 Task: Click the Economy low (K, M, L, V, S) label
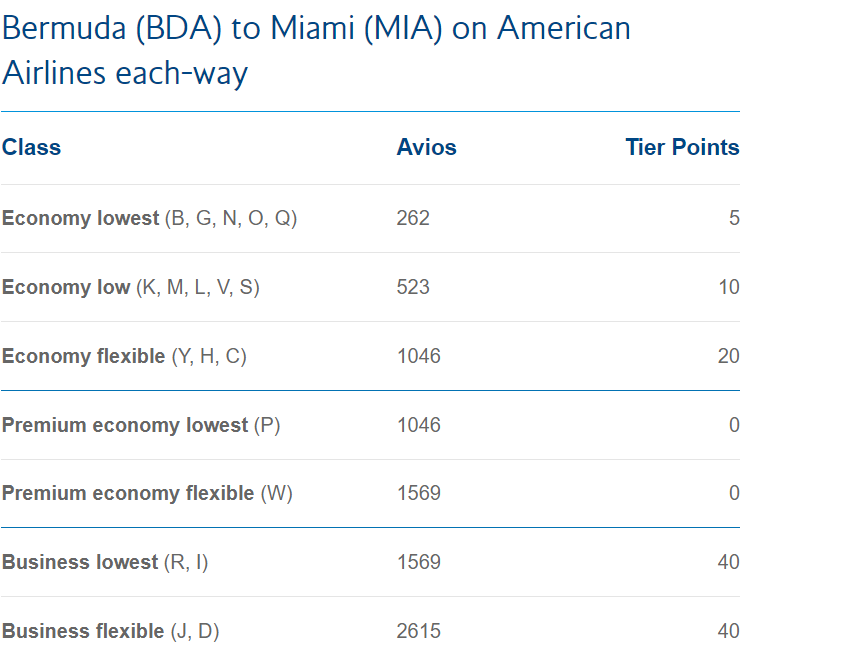tap(130, 287)
